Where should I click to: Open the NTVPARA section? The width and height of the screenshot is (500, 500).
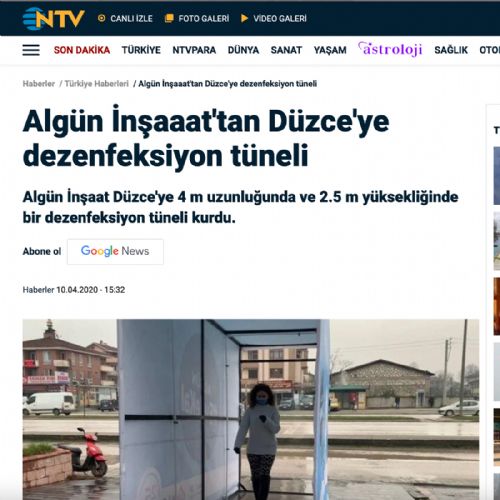194,50
